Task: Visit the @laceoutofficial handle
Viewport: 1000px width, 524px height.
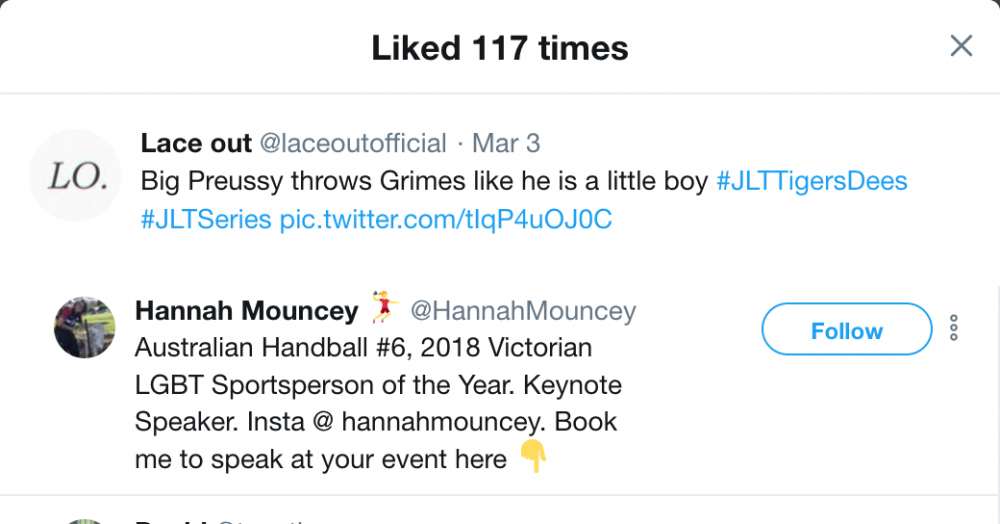Action: pyautogui.click(x=353, y=143)
